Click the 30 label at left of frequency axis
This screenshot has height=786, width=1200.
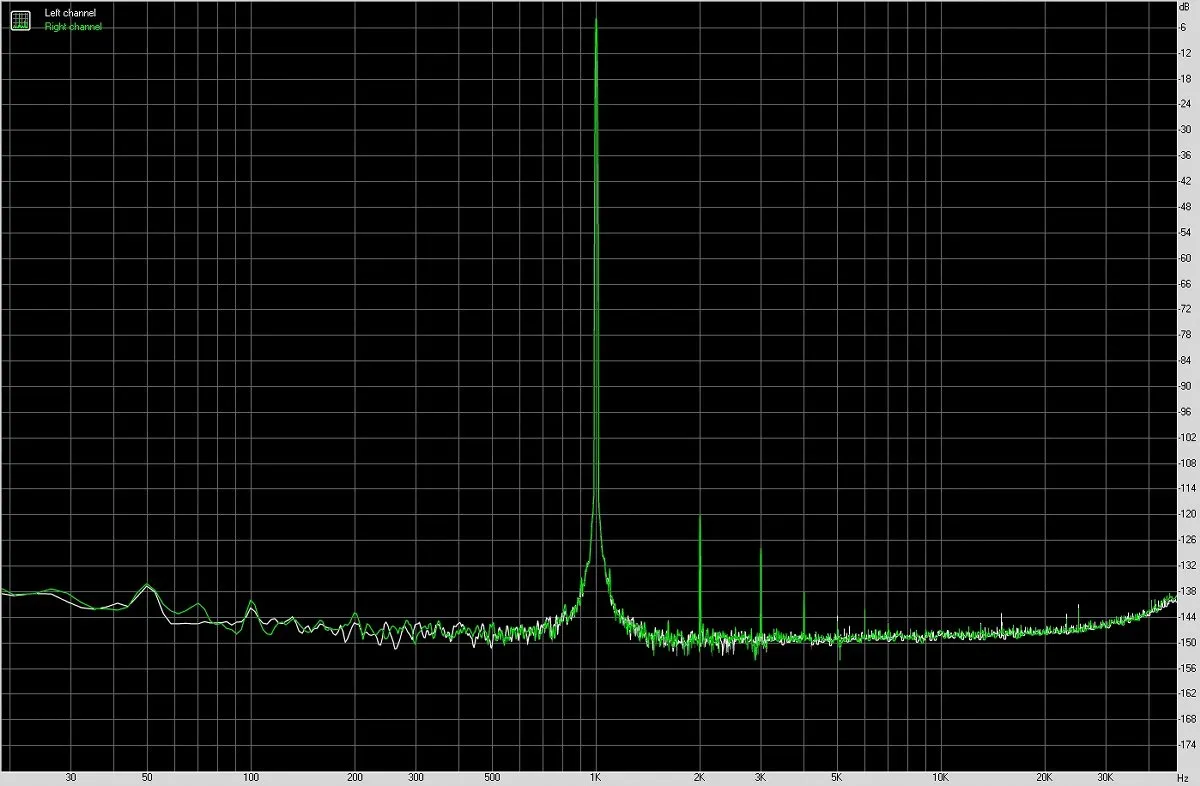70,776
